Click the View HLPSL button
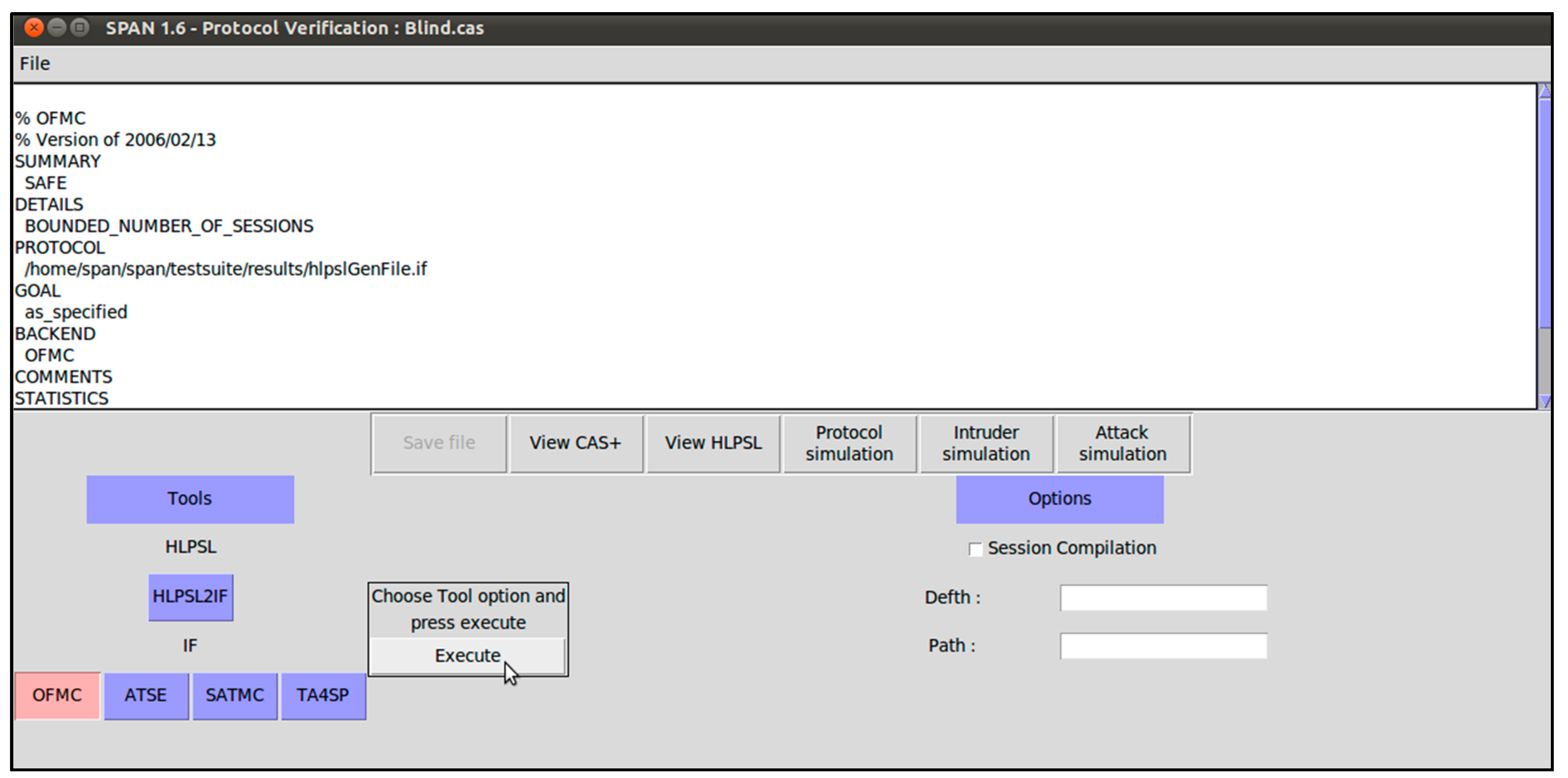Image resolution: width=1568 pixels, height=778 pixels. [713, 443]
